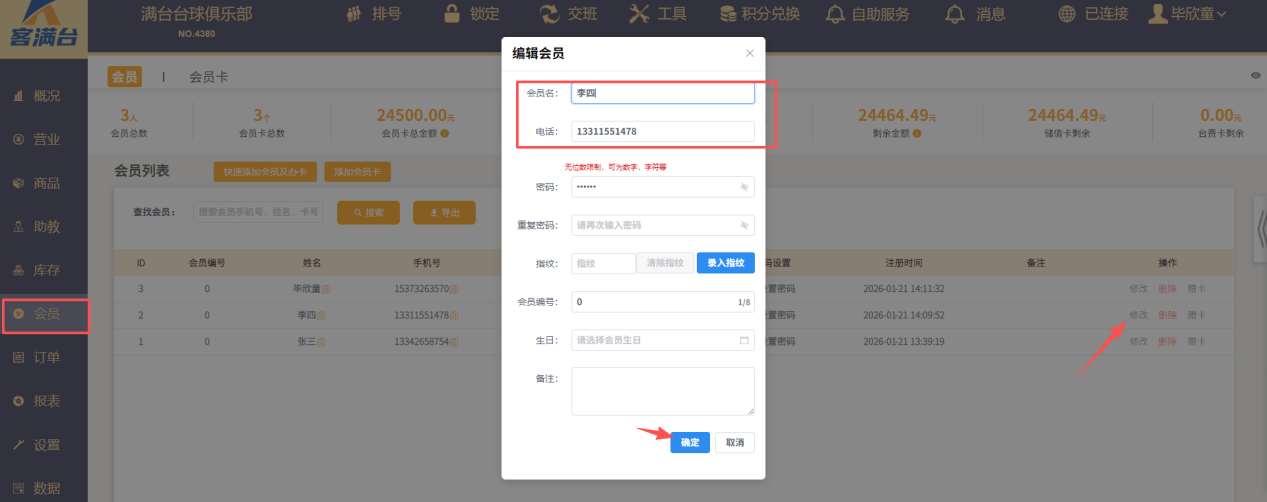Click 删除 for row 2026-01-21 14:09:52
This screenshot has width=1267, height=502.
pos(1167,315)
